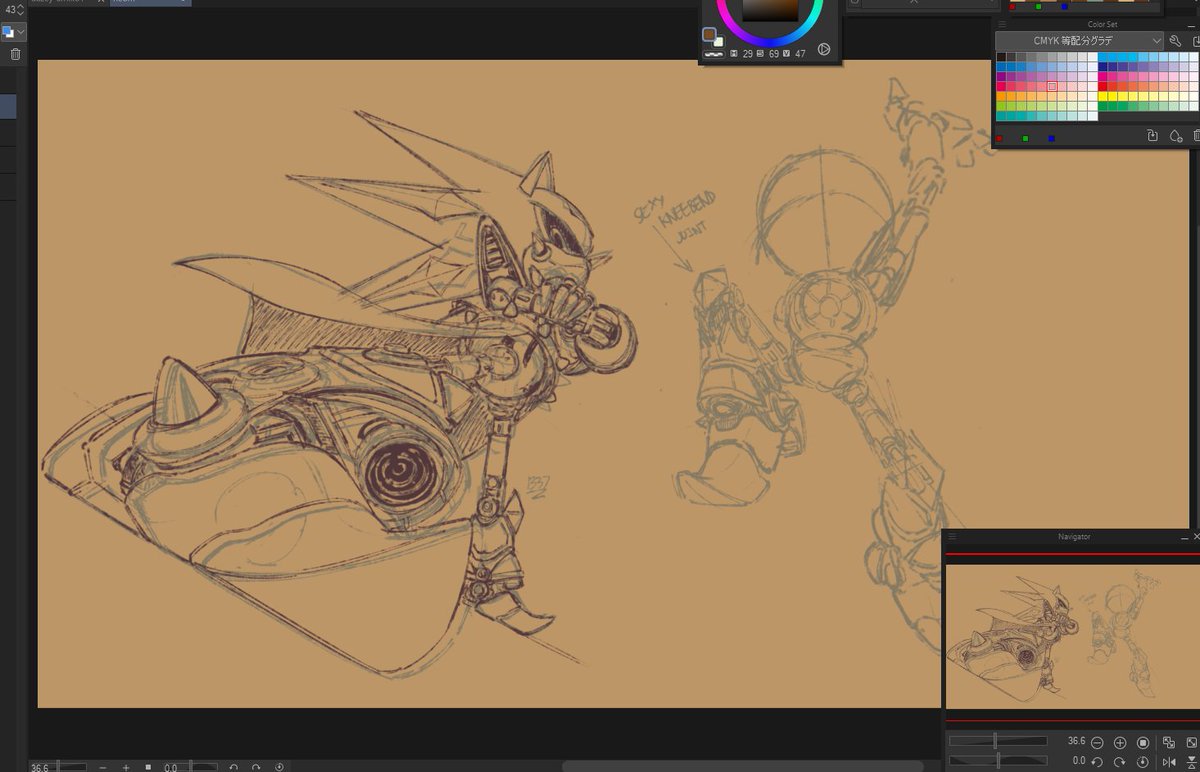Click hue value 29 under color wheel
Screen dimensions: 1200x772
click(748, 54)
